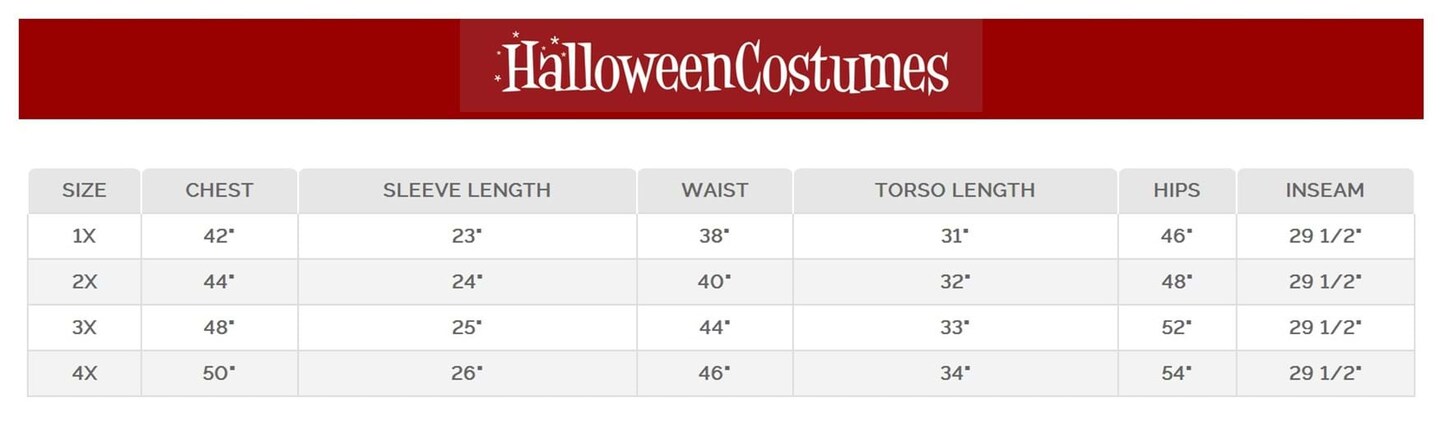Select the 34" torso length cell

(x=955, y=373)
